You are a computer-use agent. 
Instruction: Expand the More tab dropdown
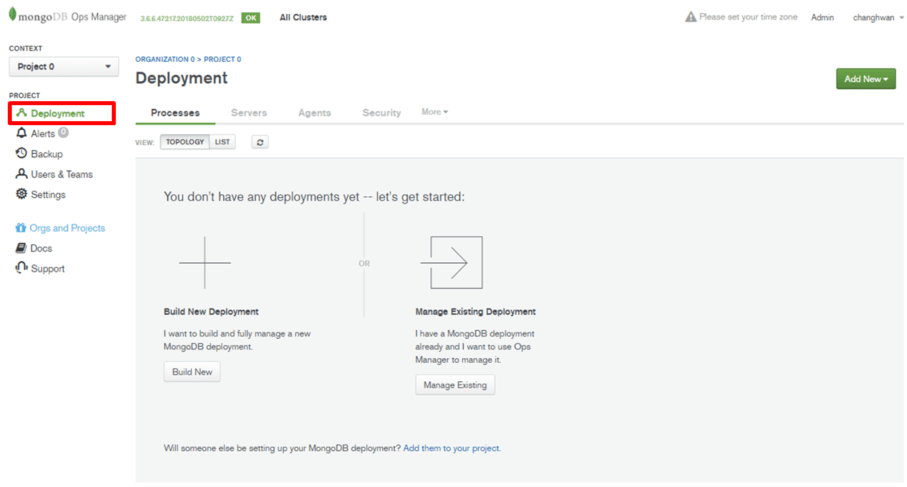pyautogui.click(x=434, y=112)
